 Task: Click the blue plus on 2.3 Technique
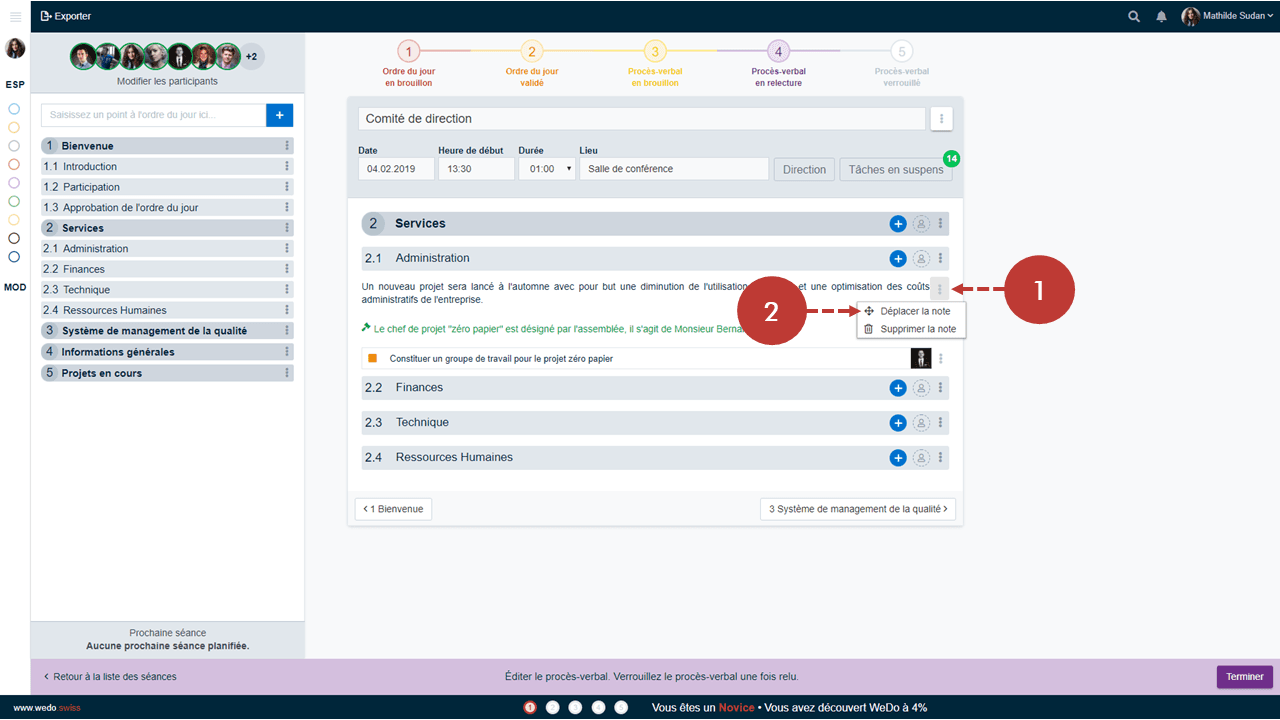click(x=897, y=423)
